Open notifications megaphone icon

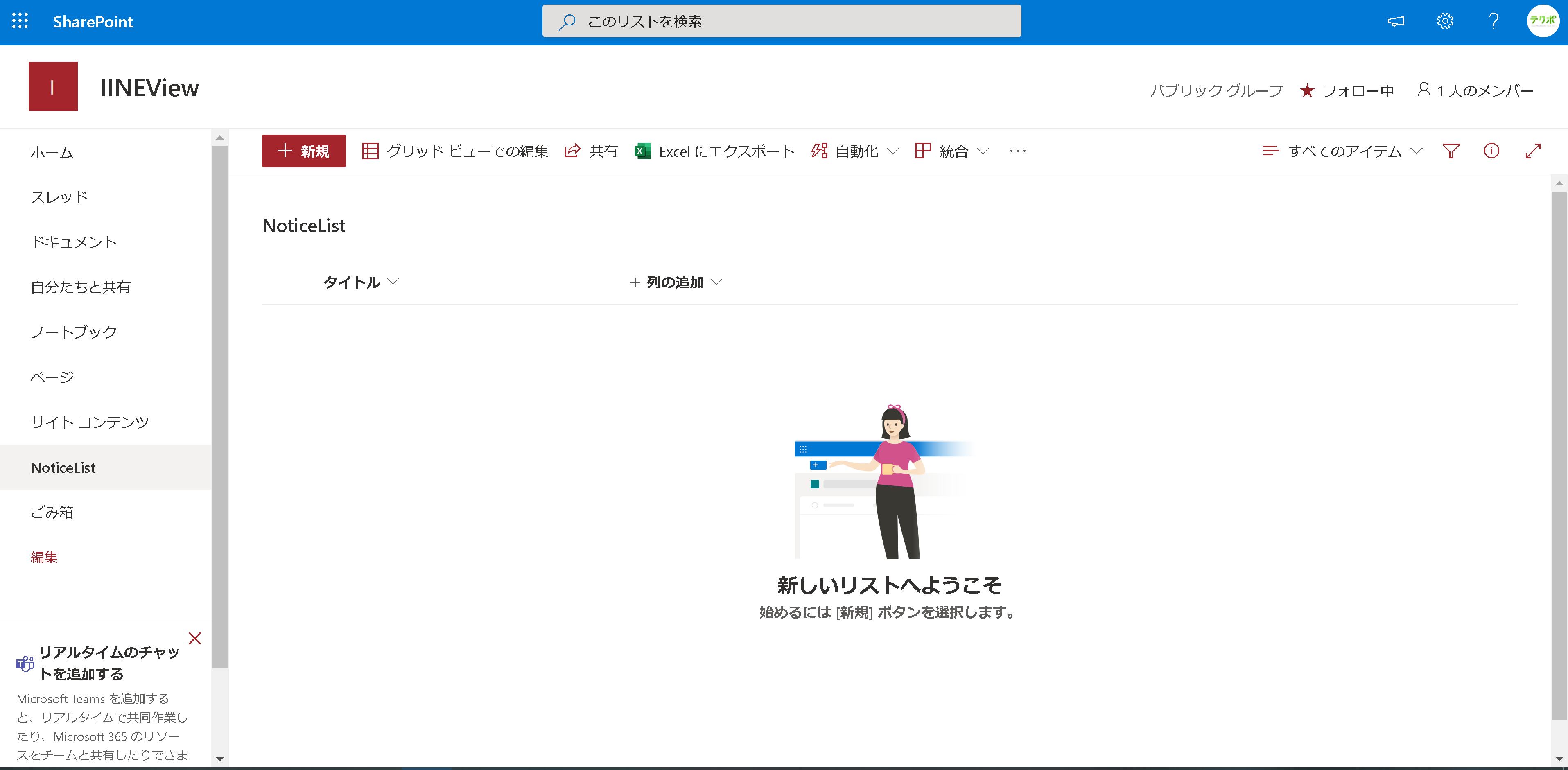click(x=1396, y=21)
